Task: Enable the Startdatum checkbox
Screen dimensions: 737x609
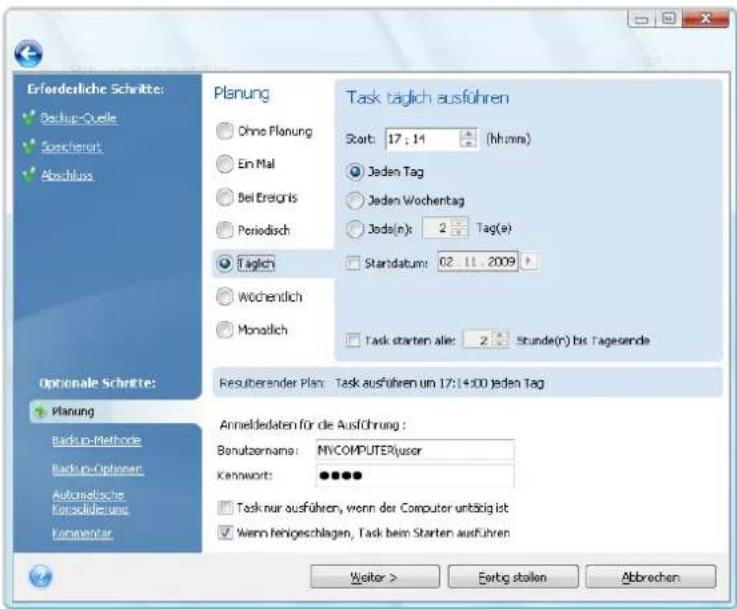Action: pos(353,263)
